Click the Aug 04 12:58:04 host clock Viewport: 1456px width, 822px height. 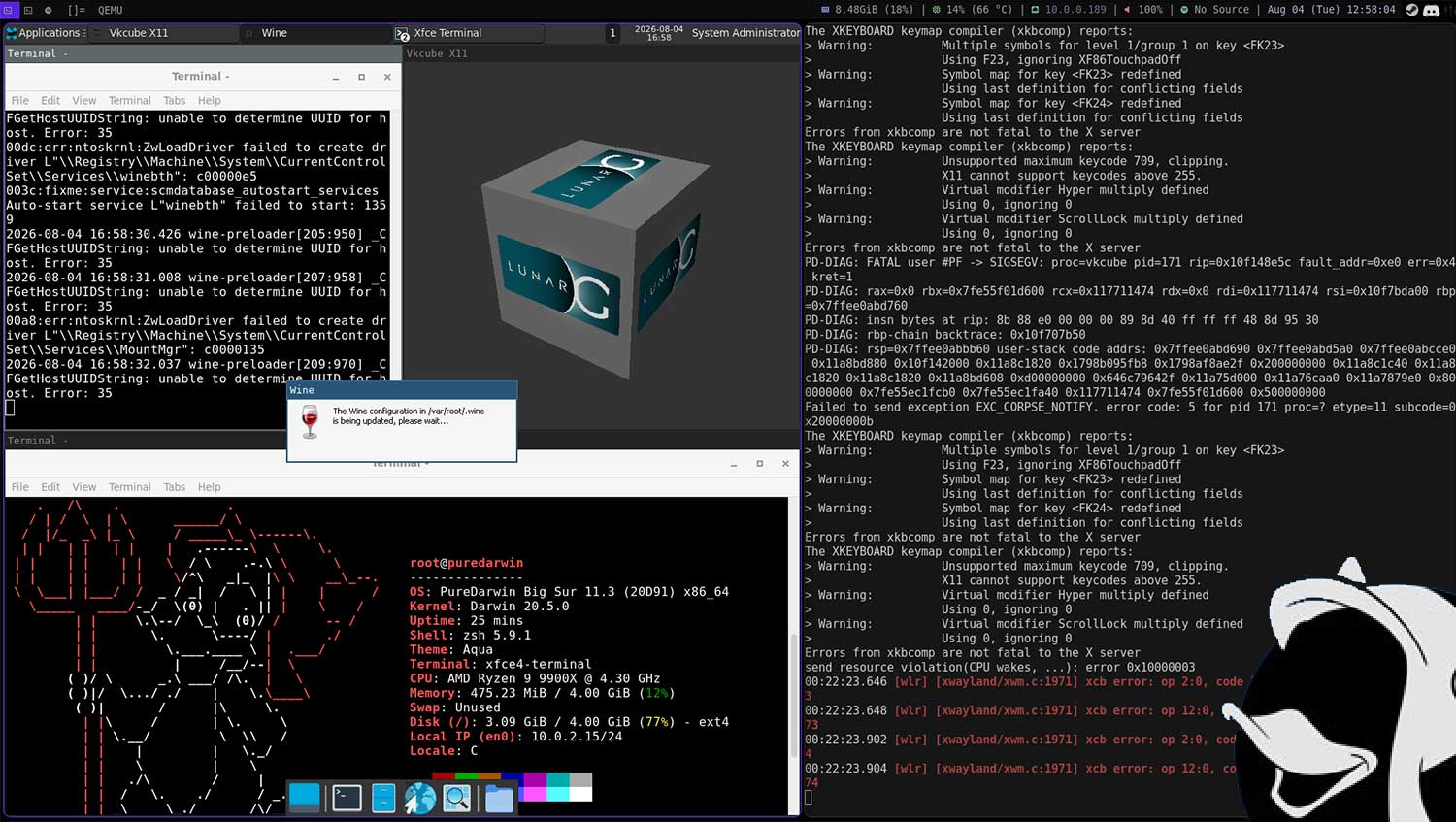point(1331,10)
